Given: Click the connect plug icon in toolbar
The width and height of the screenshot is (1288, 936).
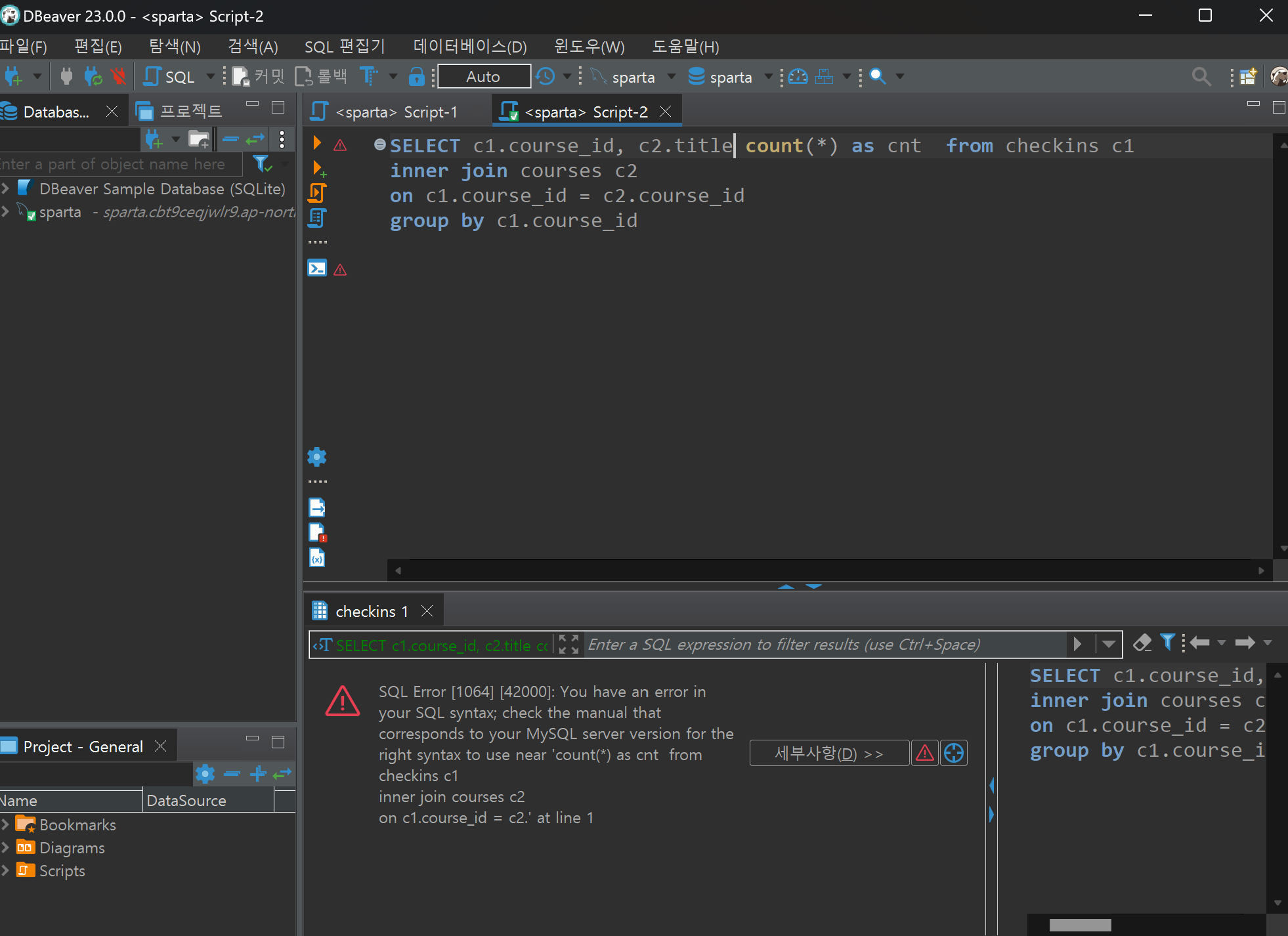Looking at the screenshot, I should pos(66,77).
